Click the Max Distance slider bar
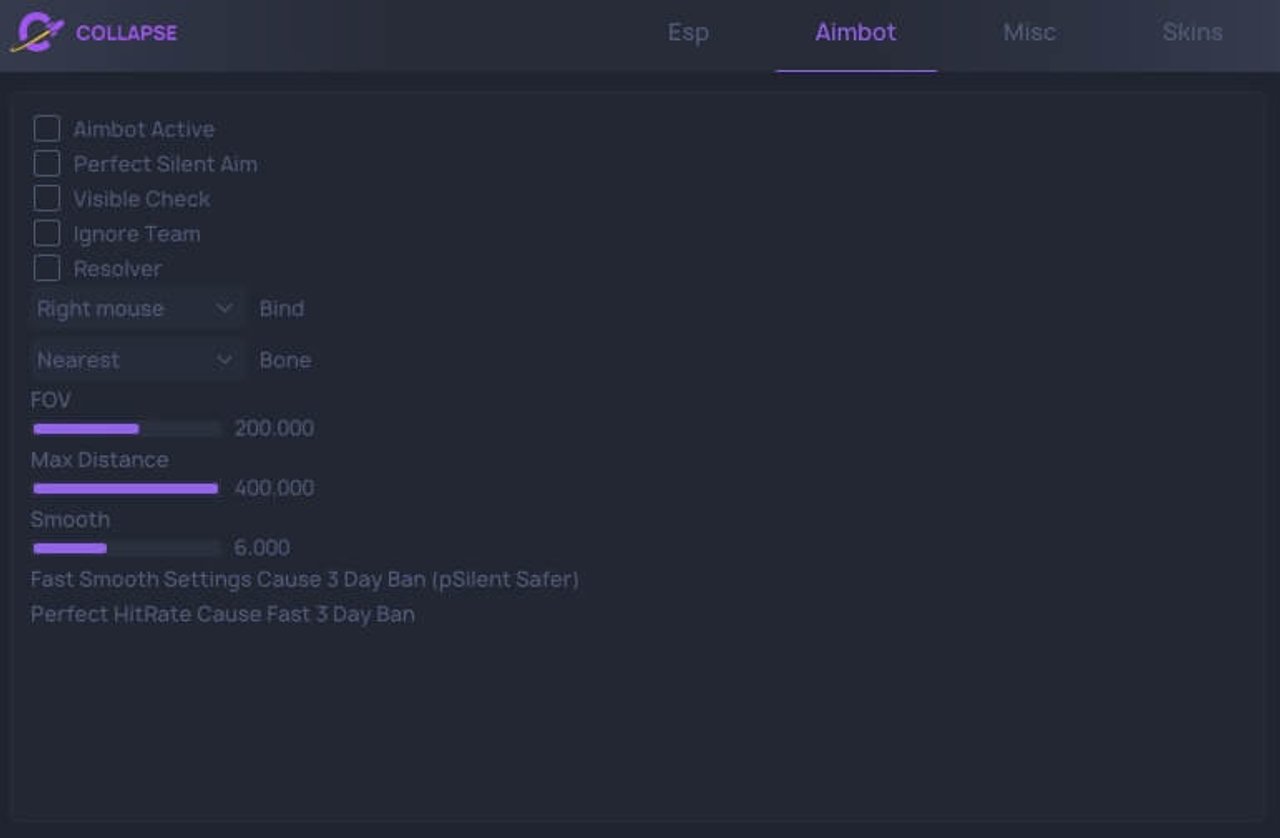Image resolution: width=1280 pixels, height=838 pixels. tap(126, 489)
